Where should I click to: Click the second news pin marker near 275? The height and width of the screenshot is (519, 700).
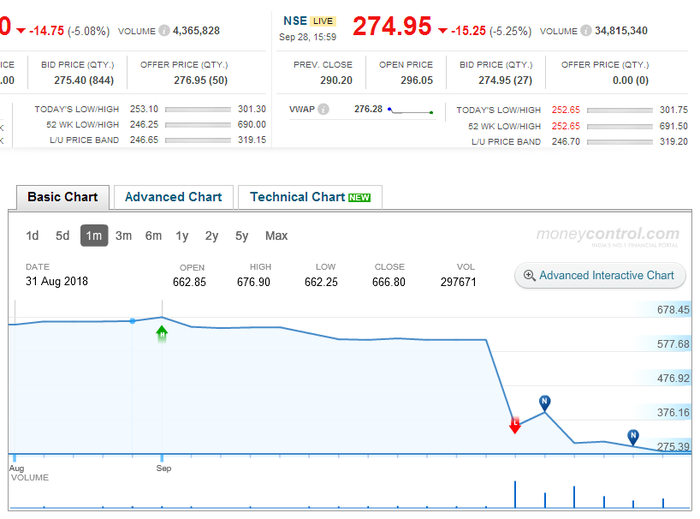tap(633, 437)
